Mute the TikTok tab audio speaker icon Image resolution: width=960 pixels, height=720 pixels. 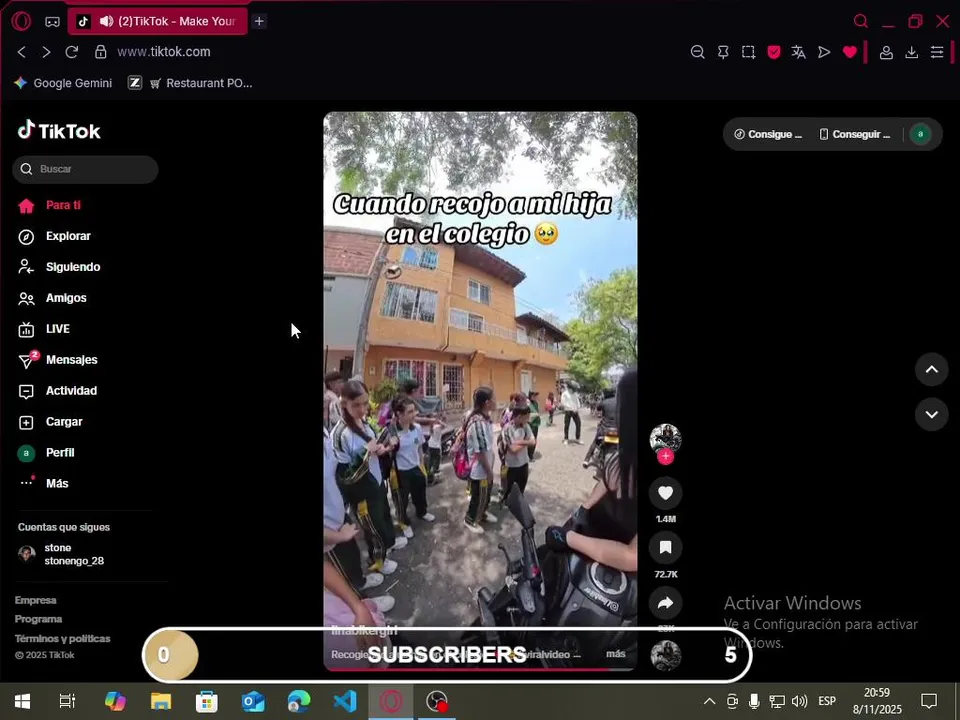[107, 21]
